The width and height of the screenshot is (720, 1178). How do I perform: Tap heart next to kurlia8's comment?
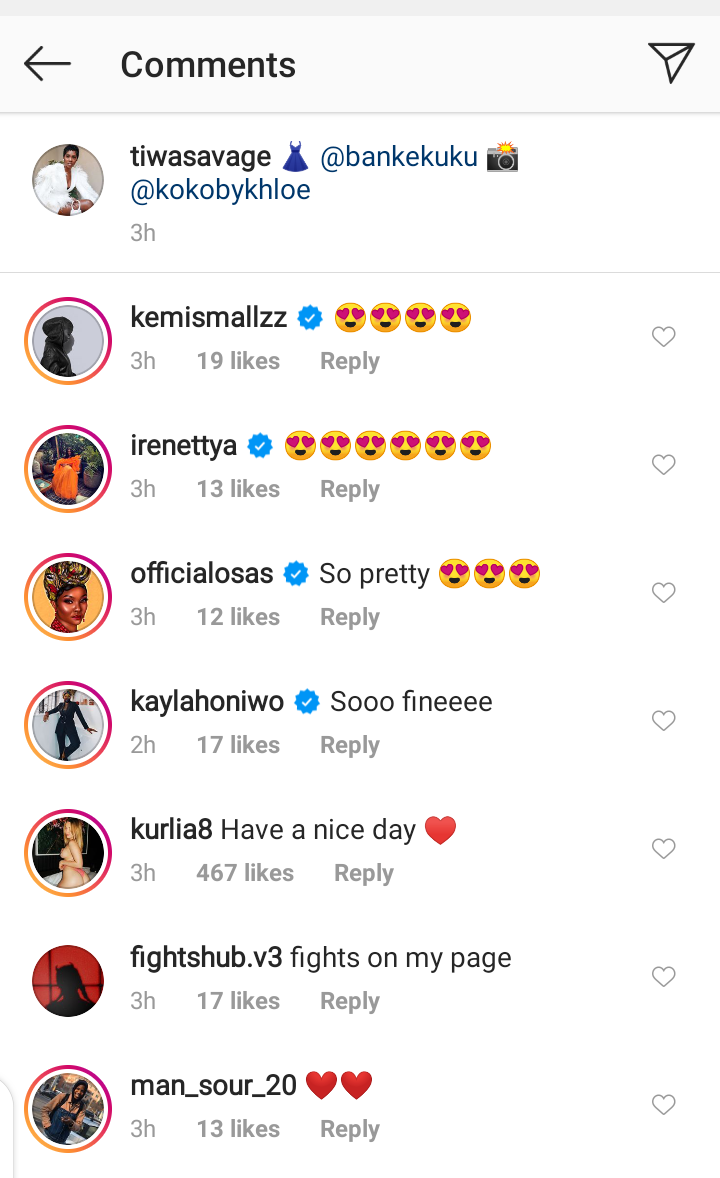coord(664,849)
